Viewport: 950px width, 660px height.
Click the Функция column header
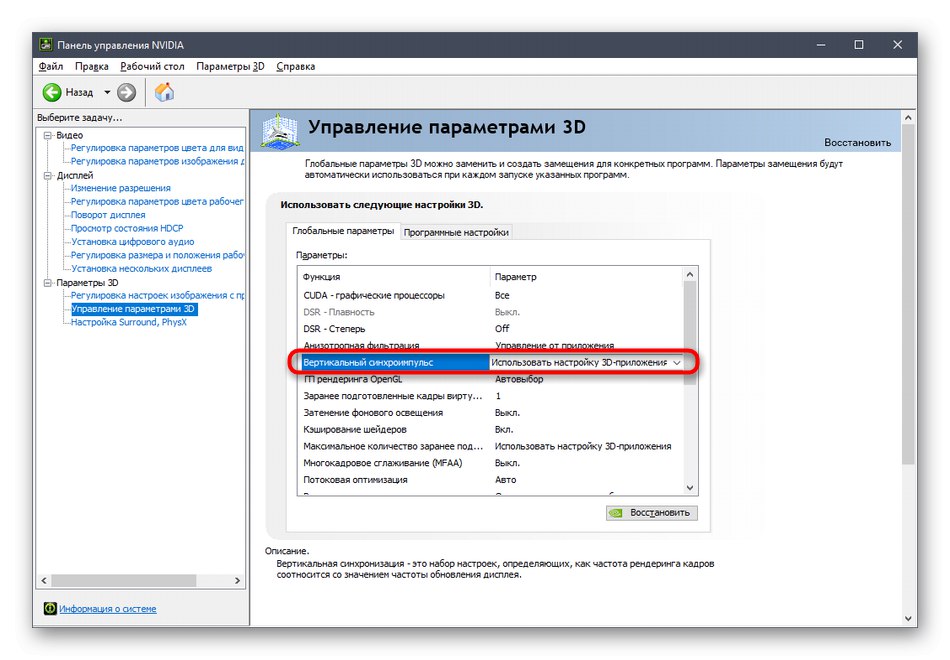click(x=394, y=277)
